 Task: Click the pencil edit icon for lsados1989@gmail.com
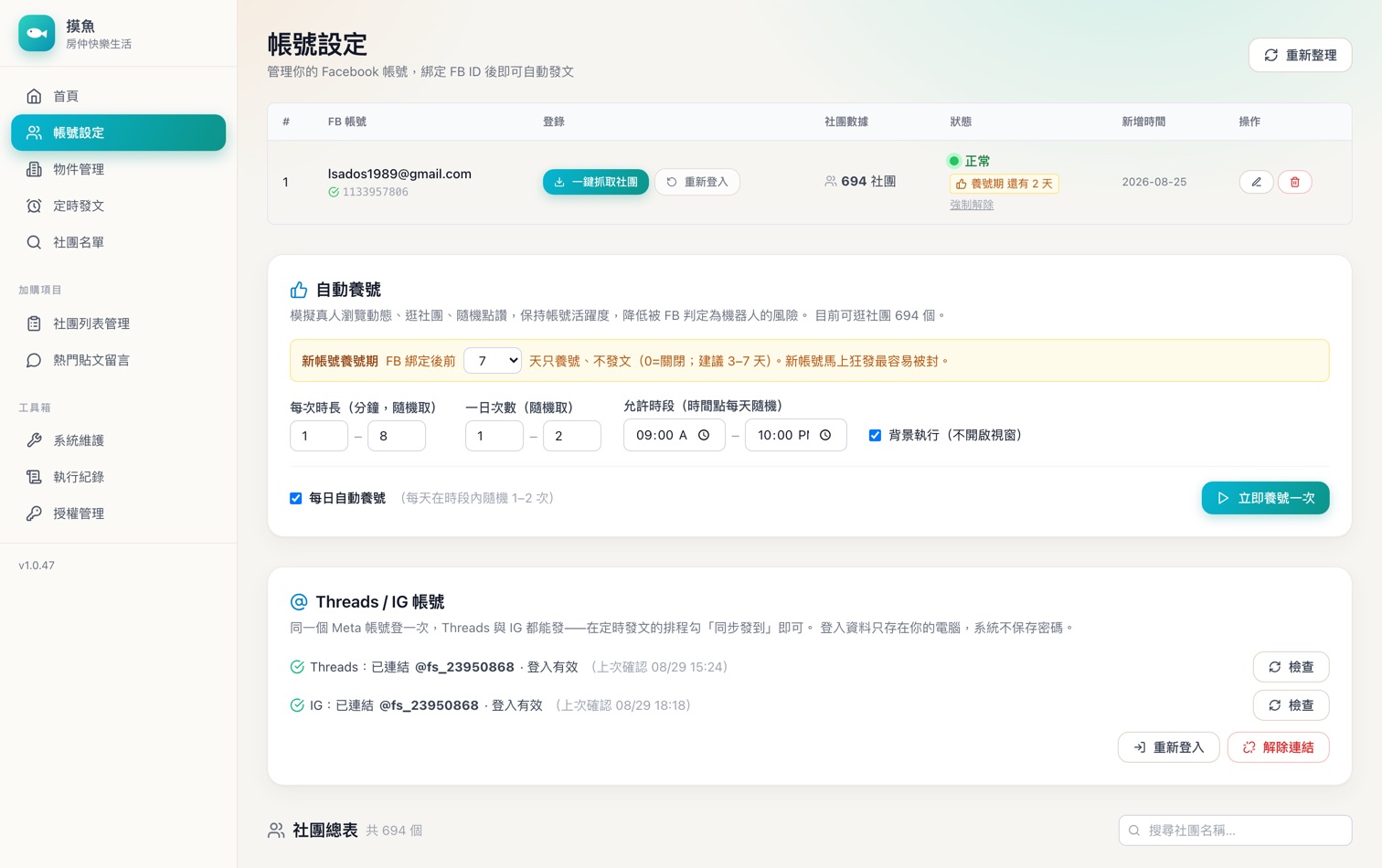[x=1257, y=182]
